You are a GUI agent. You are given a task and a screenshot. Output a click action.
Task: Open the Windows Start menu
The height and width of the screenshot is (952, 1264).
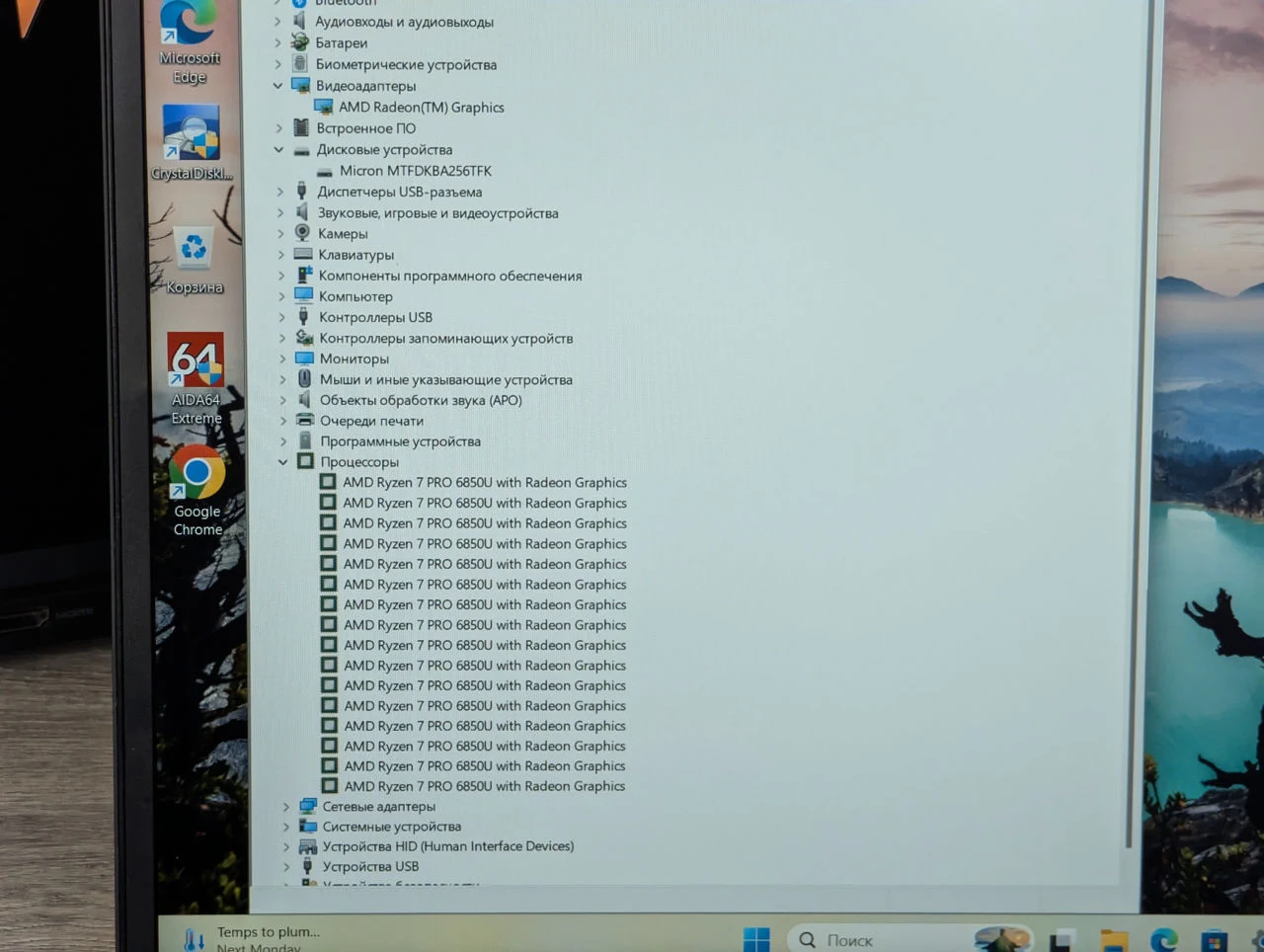(x=756, y=939)
